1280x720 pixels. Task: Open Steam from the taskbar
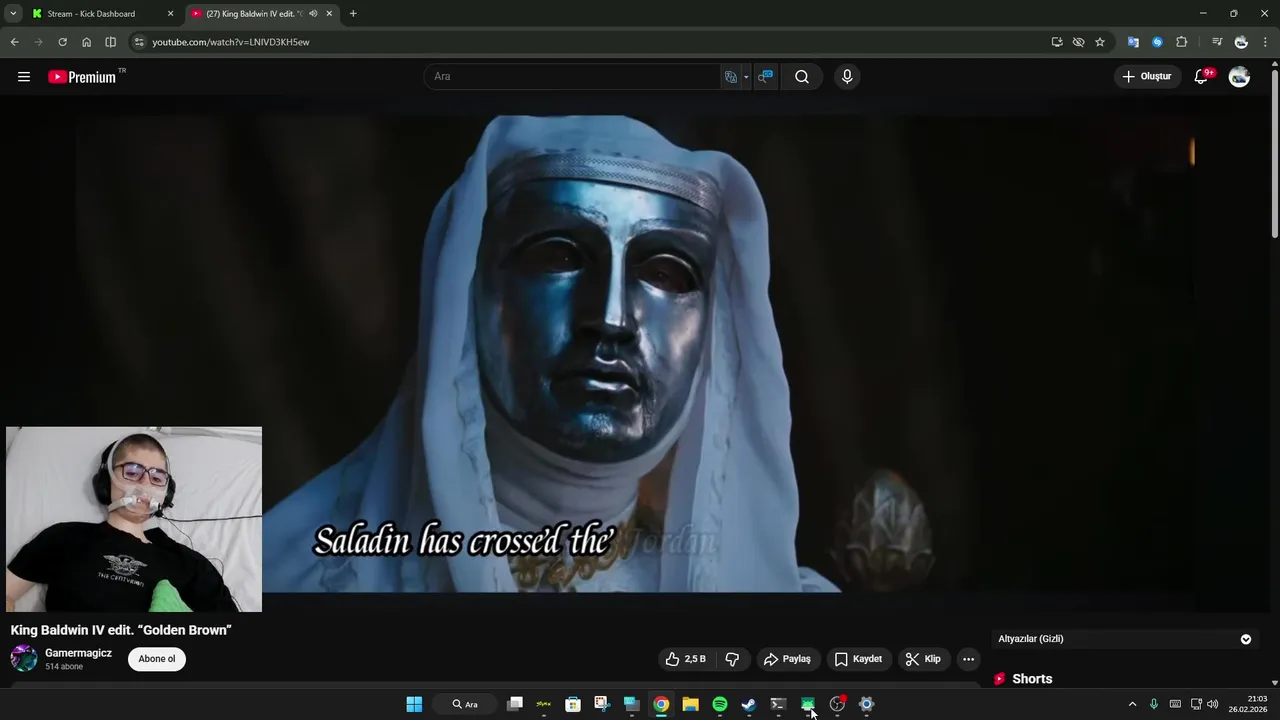point(748,704)
